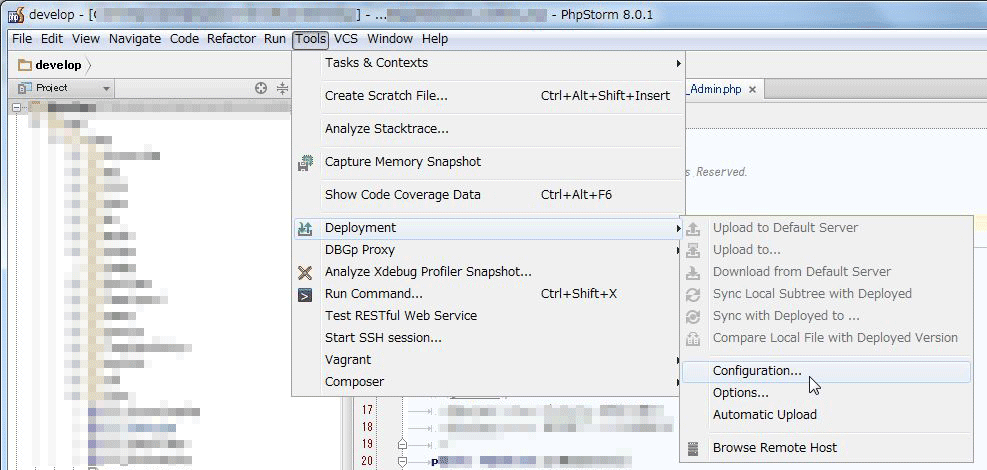
Task: Expand the Tasks & Contexts submenu arrow
Action: click(x=678, y=64)
